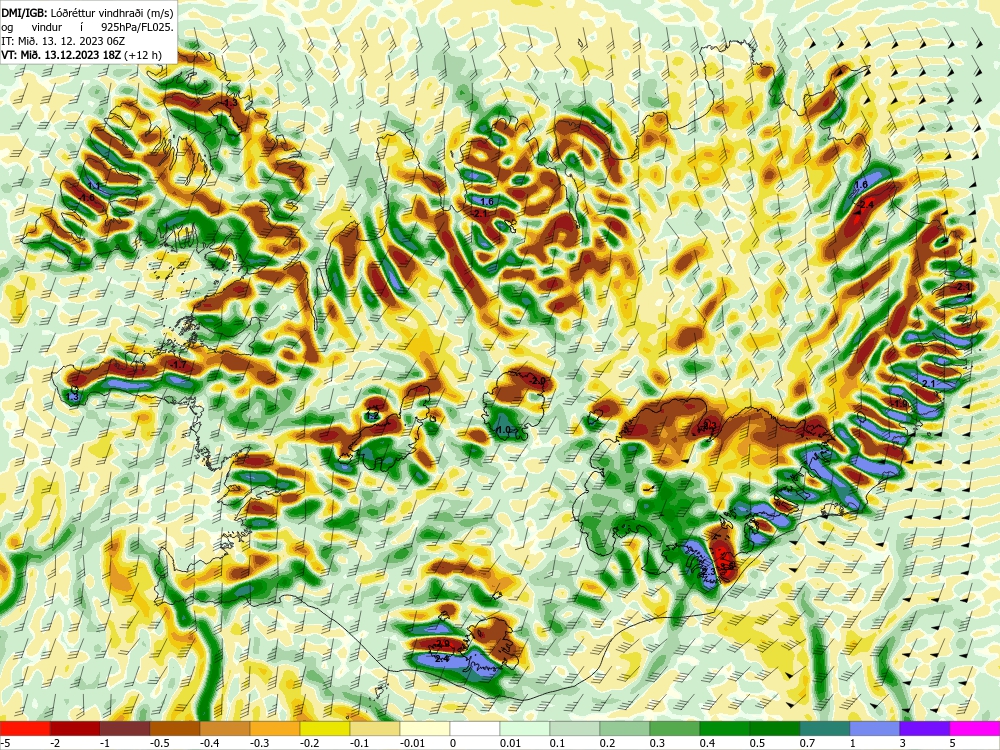Screen dimensions: 1000x750
Task: Choose the yellow swatch between -0.2 and -0.1
Action: pyautogui.click(x=325, y=728)
